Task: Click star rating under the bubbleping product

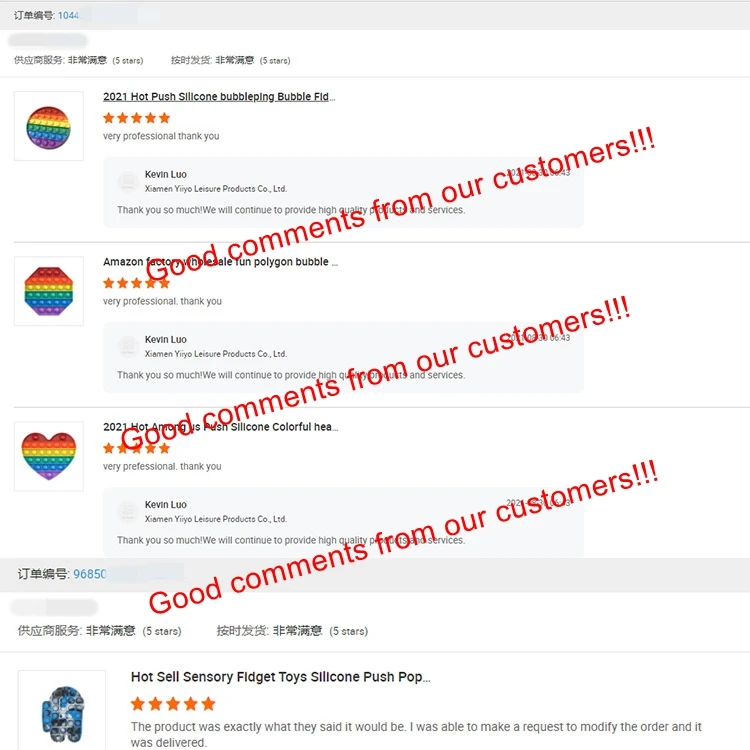Action: [x=137, y=118]
